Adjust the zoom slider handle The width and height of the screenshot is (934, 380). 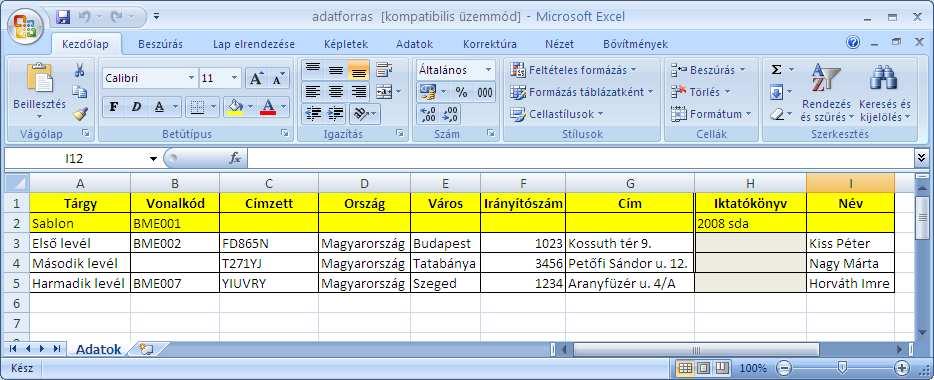pos(842,367)
